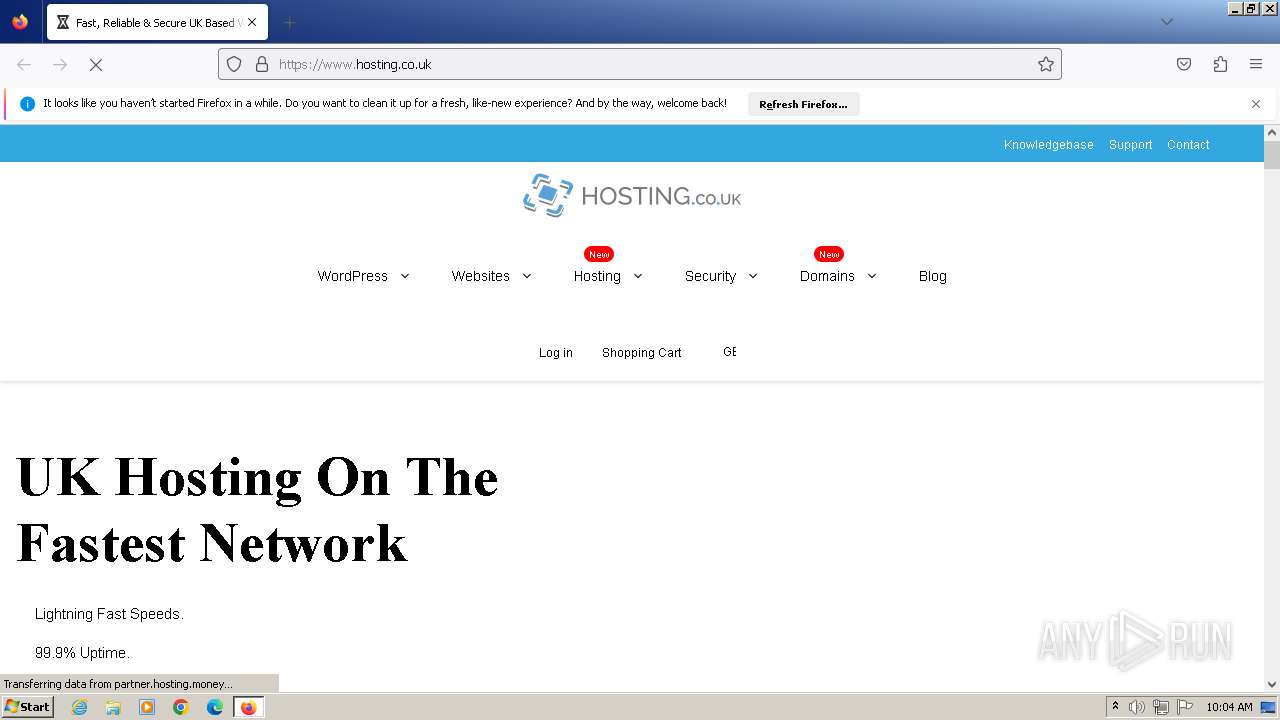1280x720 pixels.
Task: Open the network tray icon
Action: 1161,707
